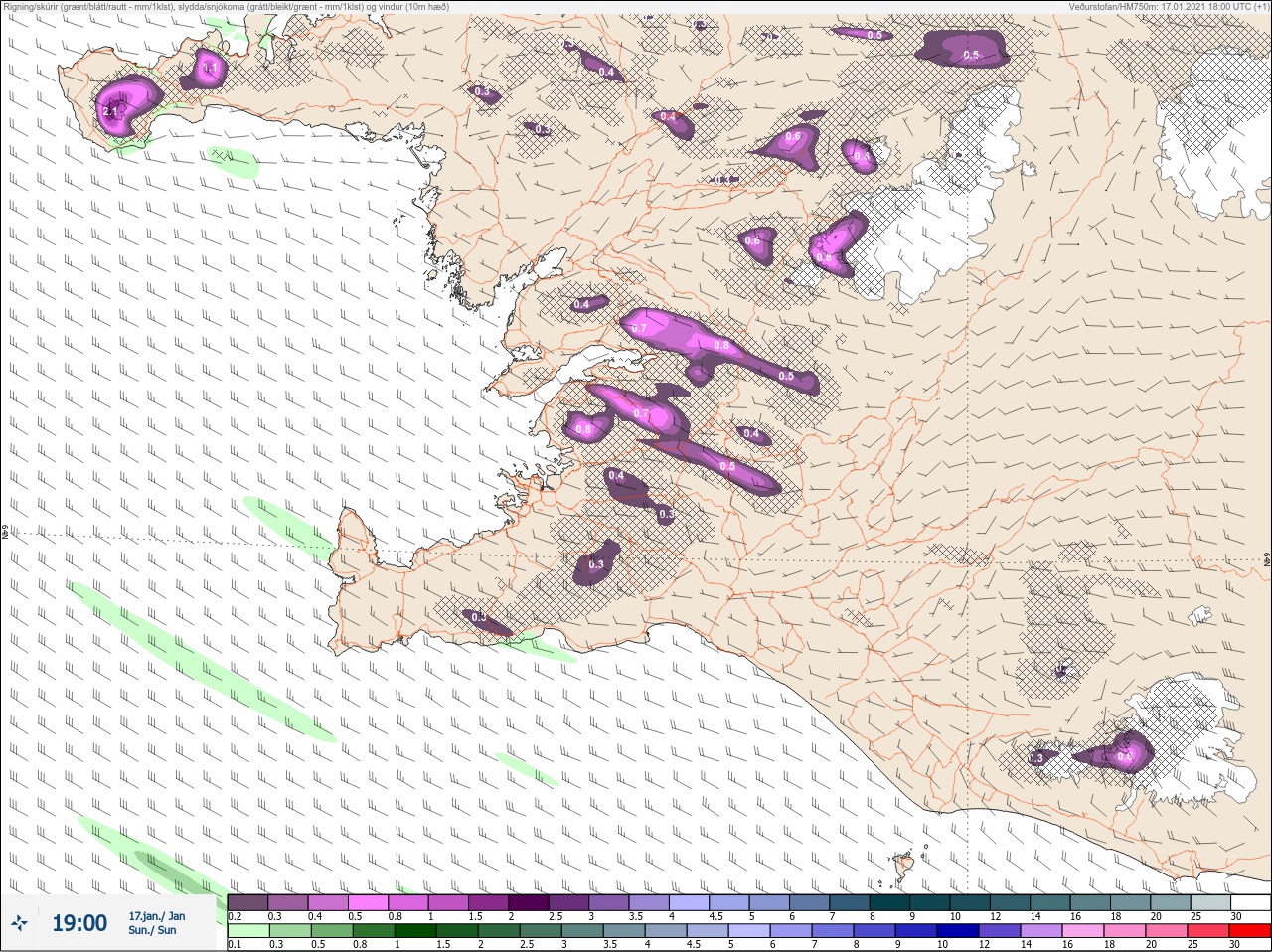Click the 2.1 precipitation value on map
The width and height of the screenshot is (1272, 952).
[x=109, y=112]
